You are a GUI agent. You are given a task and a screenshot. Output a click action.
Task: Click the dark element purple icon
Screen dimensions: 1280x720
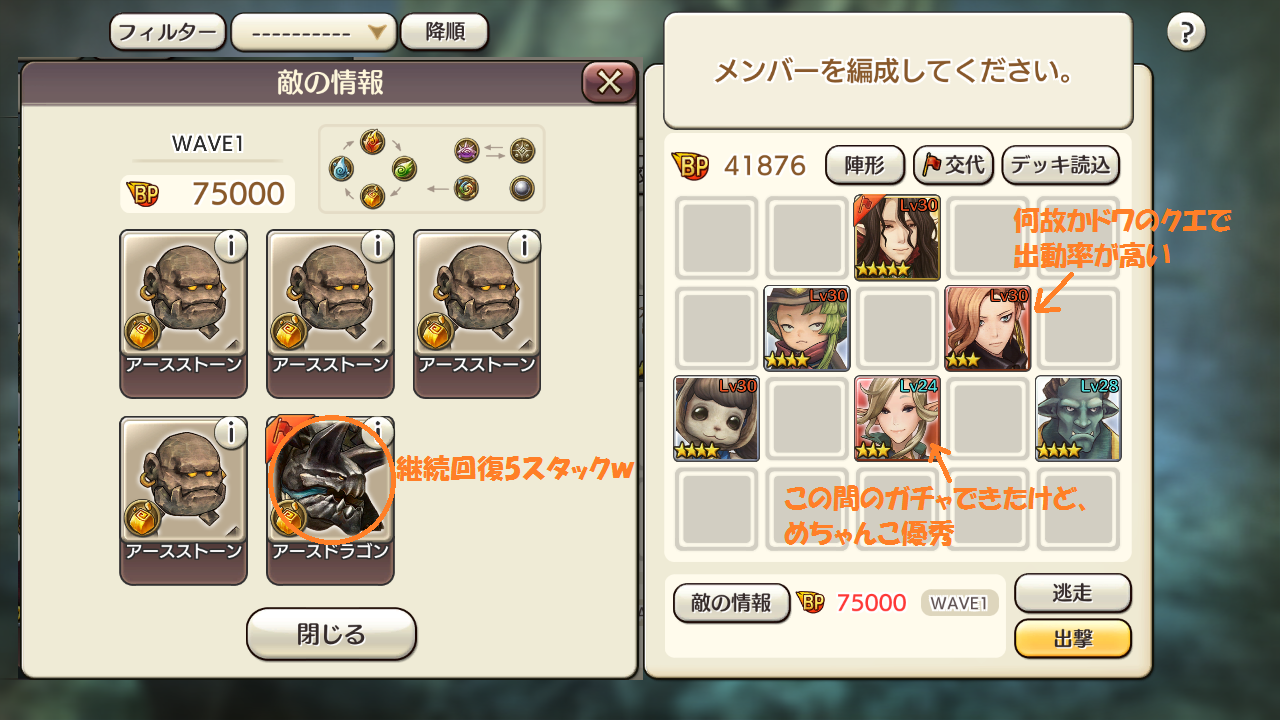467,151
